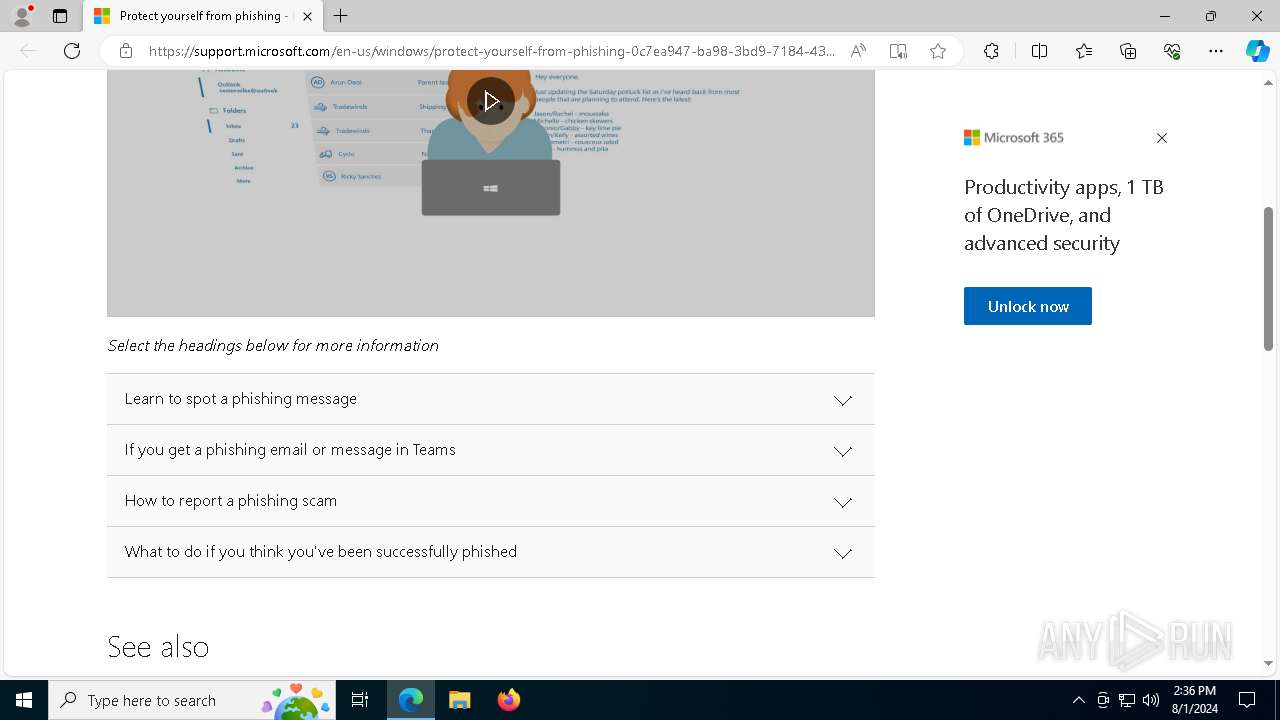The width and height of the screenshot is (1280, 720).
Task: Launch the Copilot sidebar
Action: click(x=1257, y=51)
